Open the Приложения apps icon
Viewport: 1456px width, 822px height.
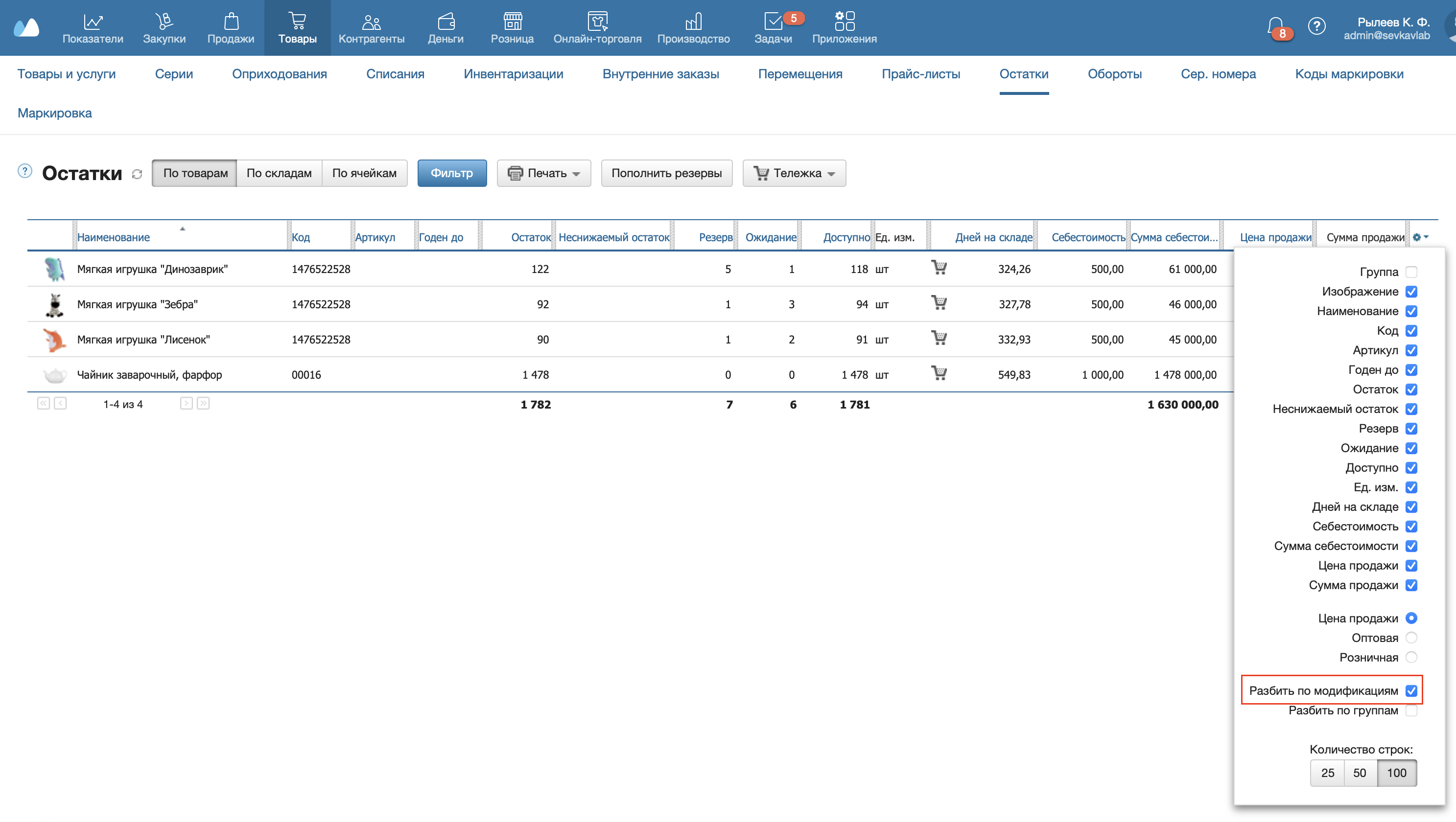(x=845, y=22)
